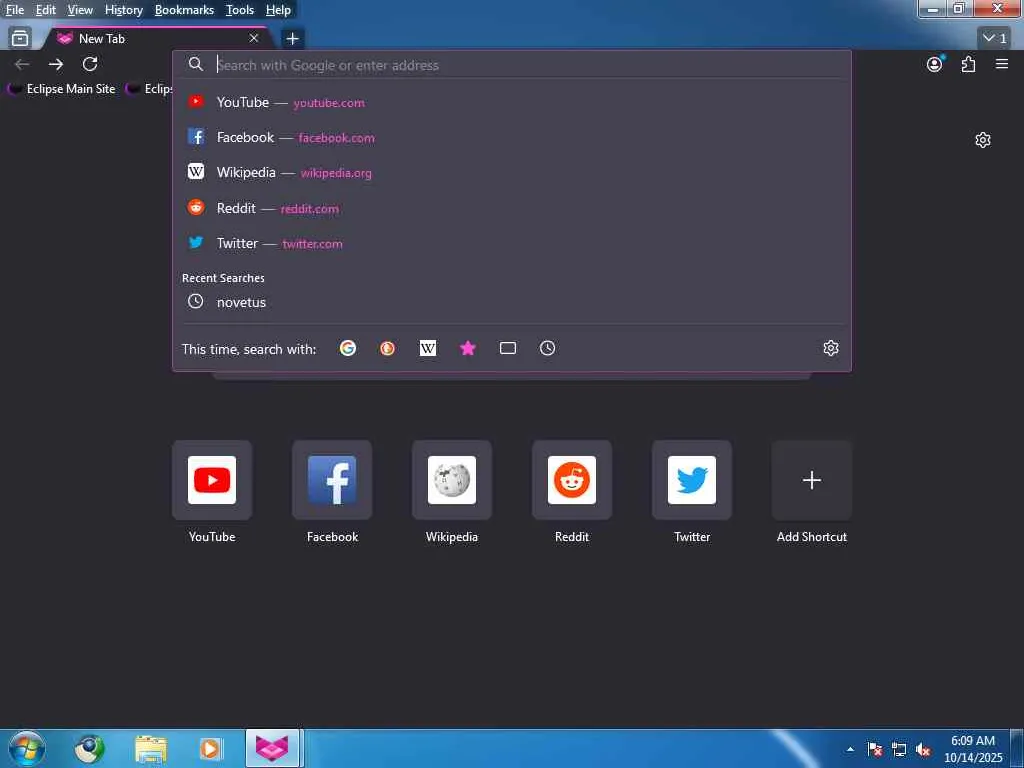Open Windows Start menu
Image resolution: width=1024 pixels, height=768 pixels.
point(27,748)
